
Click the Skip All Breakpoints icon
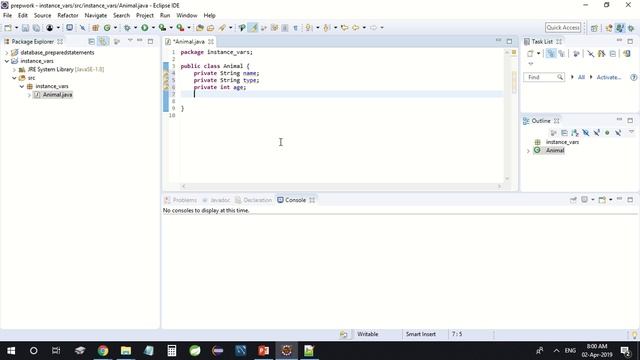[82, 28]
